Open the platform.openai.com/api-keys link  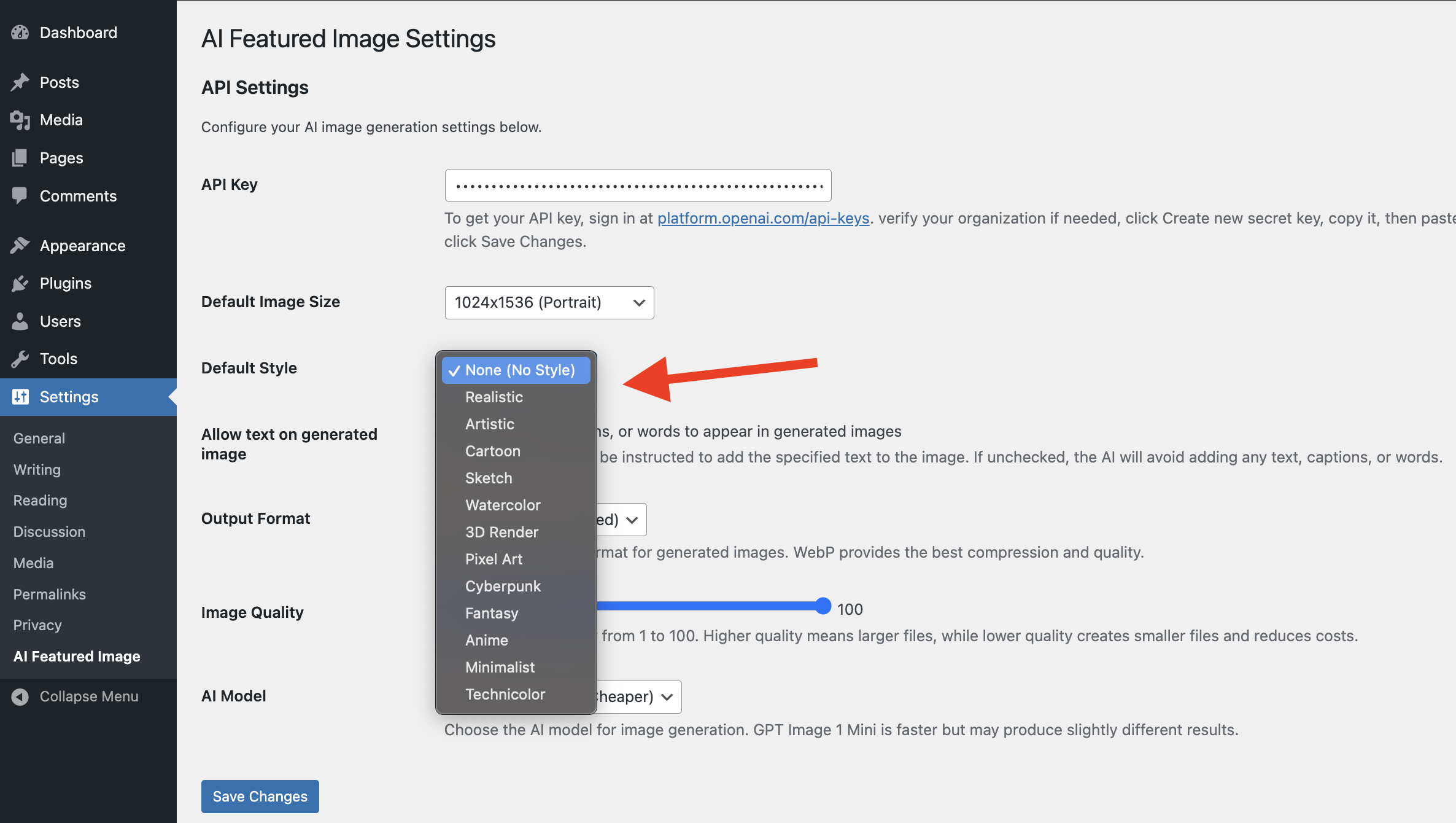763,218
